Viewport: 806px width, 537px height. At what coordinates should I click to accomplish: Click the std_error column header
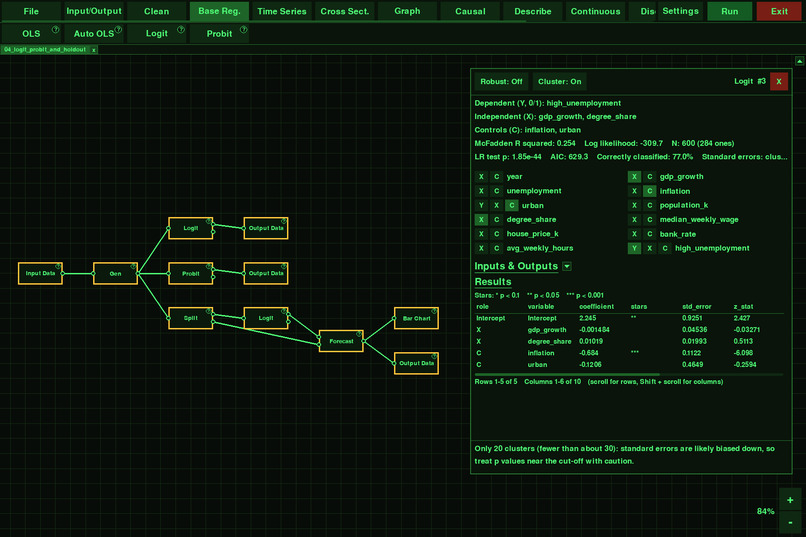pos(697,307)
